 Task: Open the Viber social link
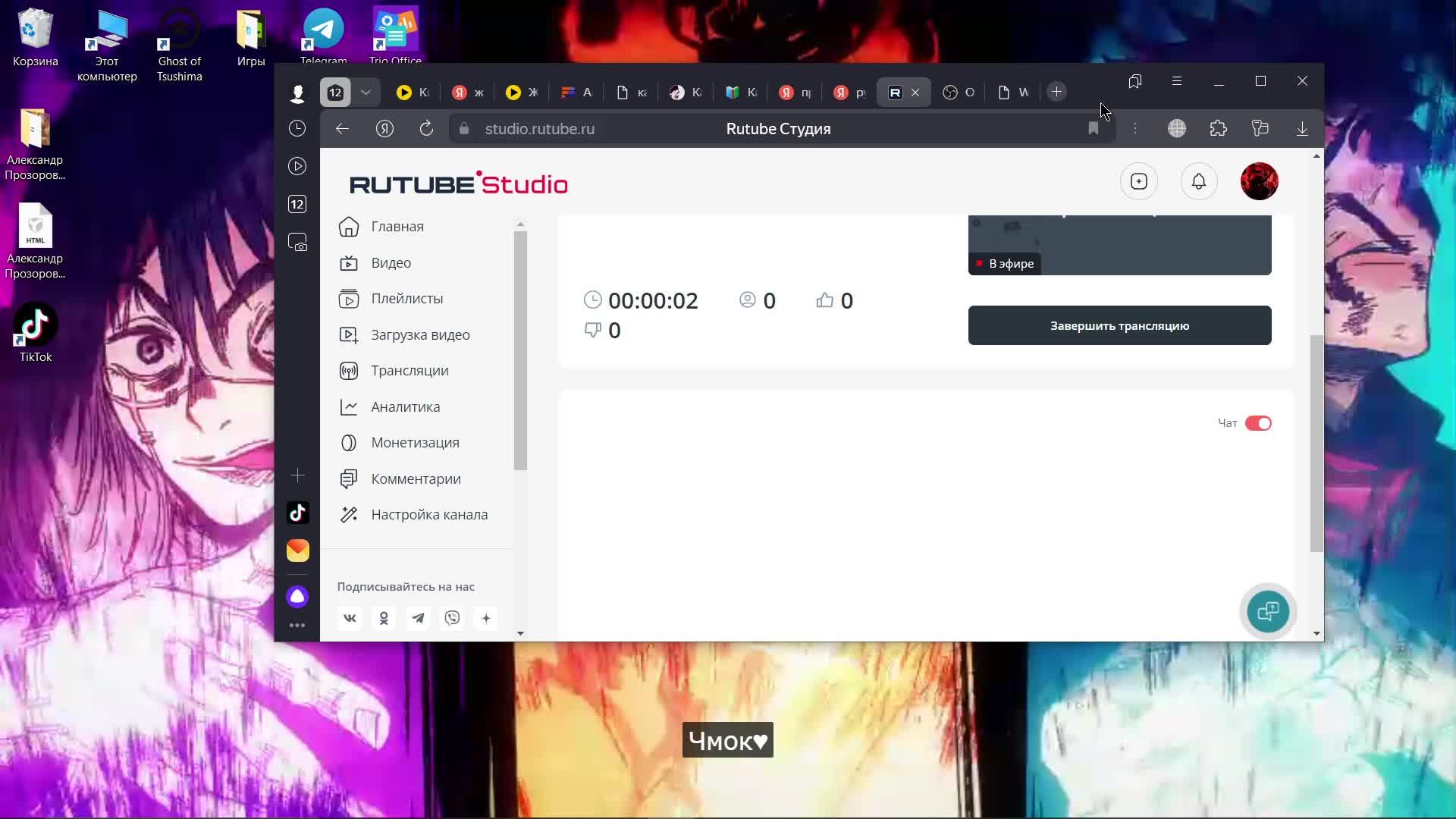pyautogui.click(x=452, y=618)
